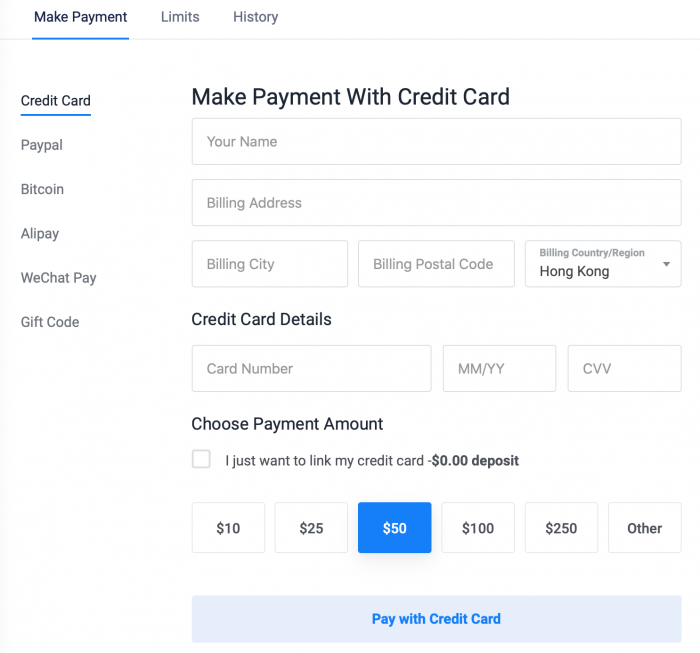The image size is (700, 653).
Task: Select Bitcoin in the sidebar
Action: point(42,189)
